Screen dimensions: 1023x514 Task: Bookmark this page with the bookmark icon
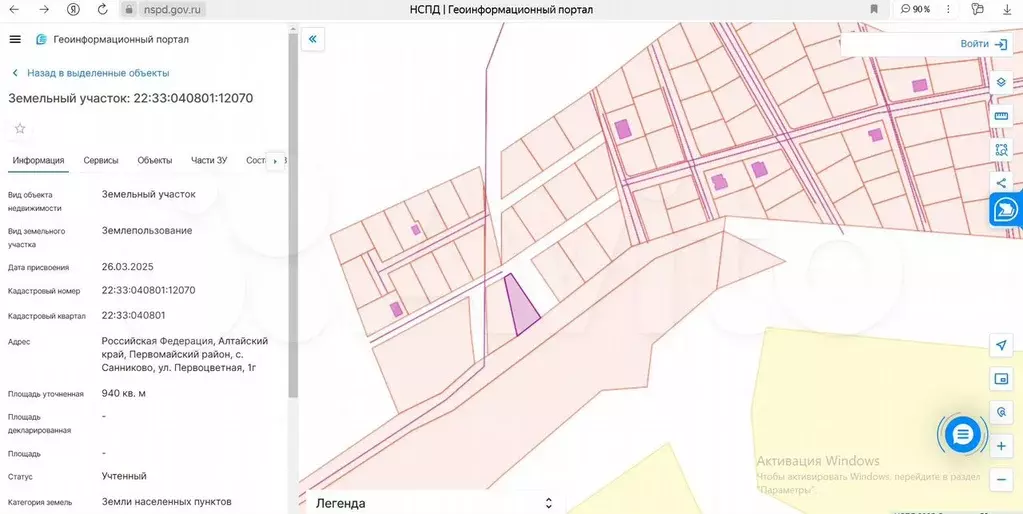[x=874, y=9]
